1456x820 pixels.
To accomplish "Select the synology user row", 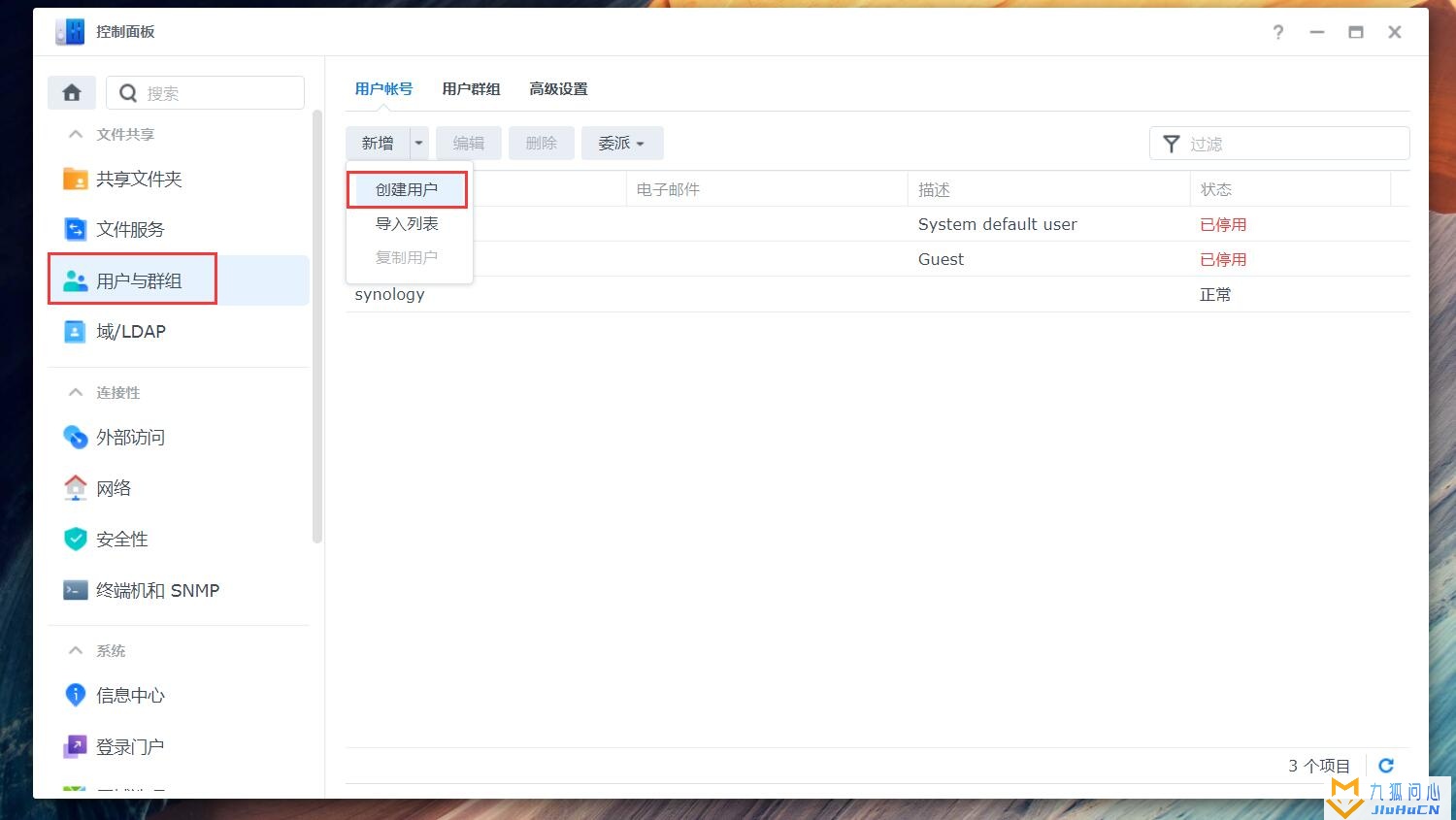I will pyautogui.click(x=877, y=294).
